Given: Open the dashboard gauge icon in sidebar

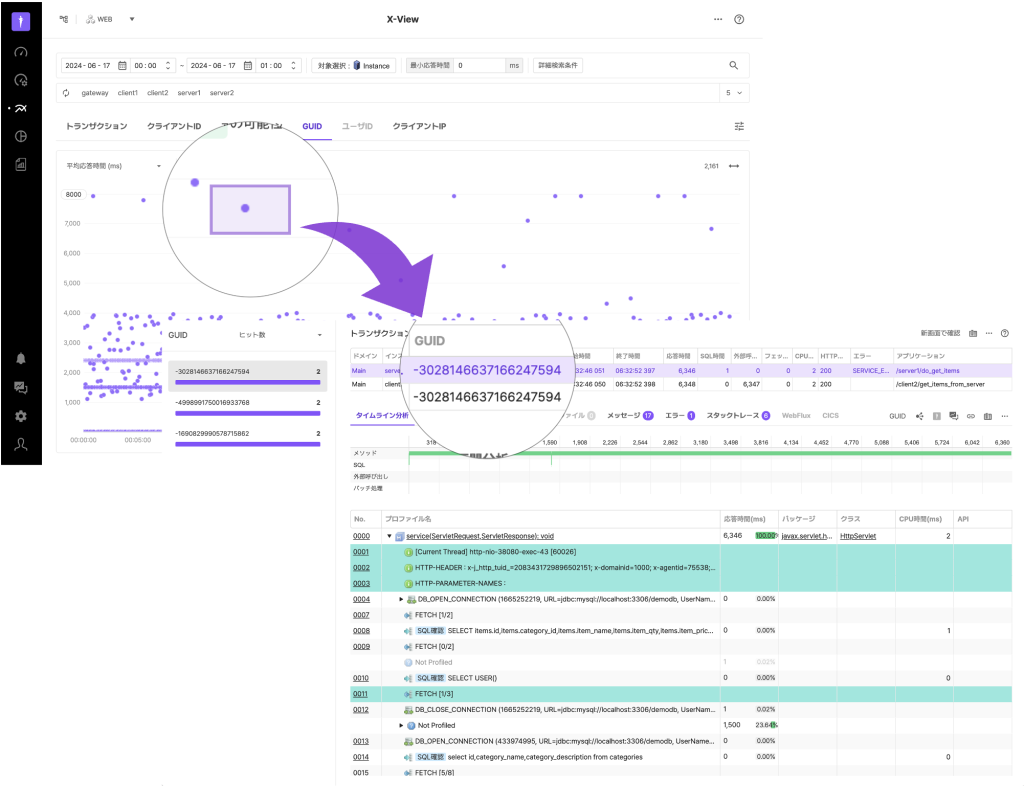Looking at the screenshot, I should [x=21, y=52].
